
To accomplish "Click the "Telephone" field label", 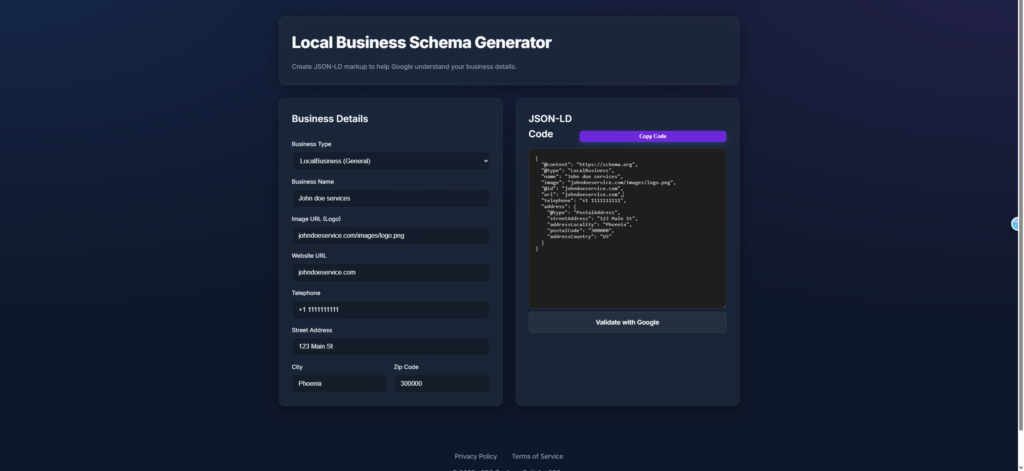I will click(306, 293).
